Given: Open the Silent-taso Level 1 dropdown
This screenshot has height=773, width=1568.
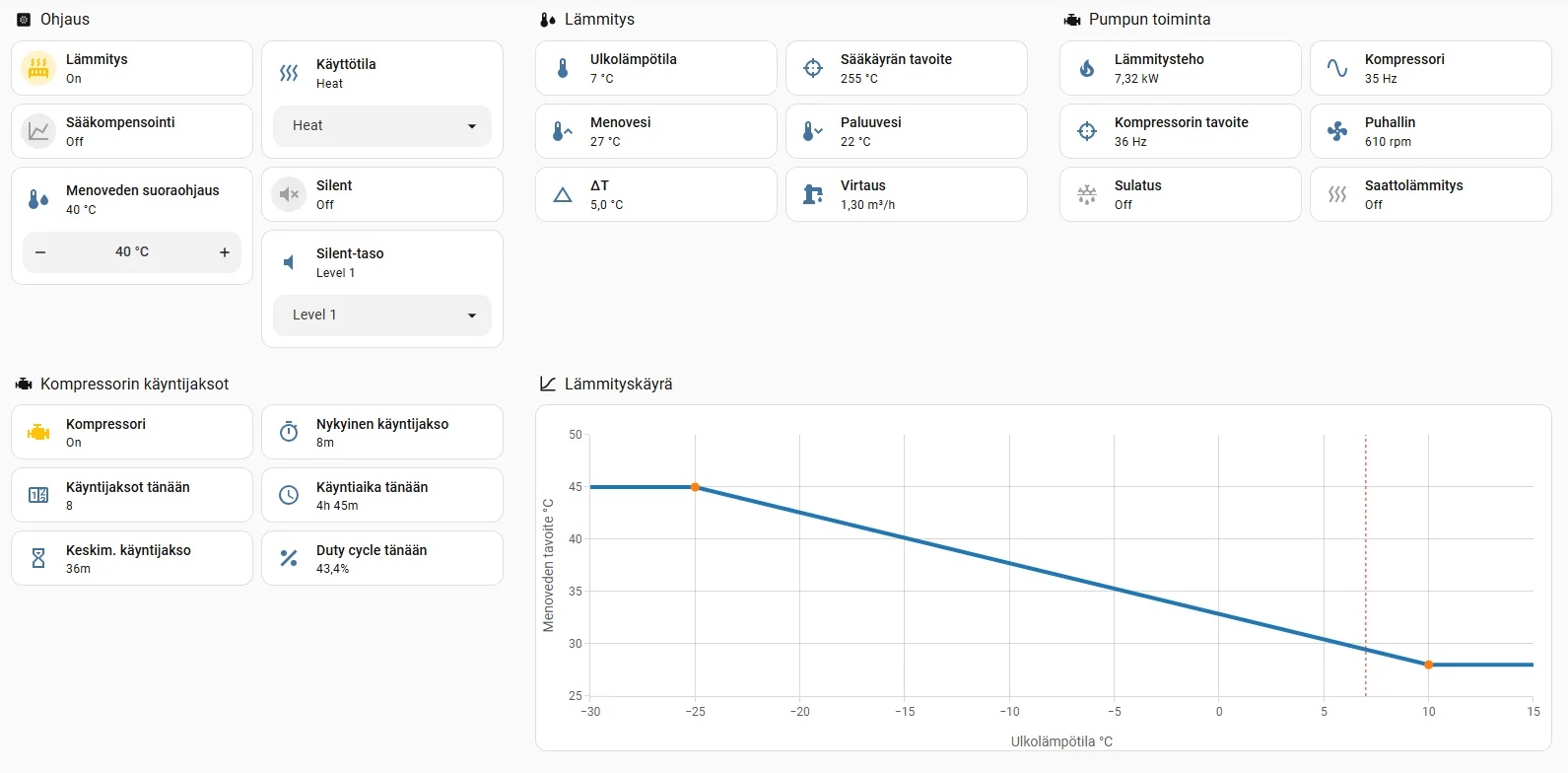Looking at the screenshot, I should 382,316.
